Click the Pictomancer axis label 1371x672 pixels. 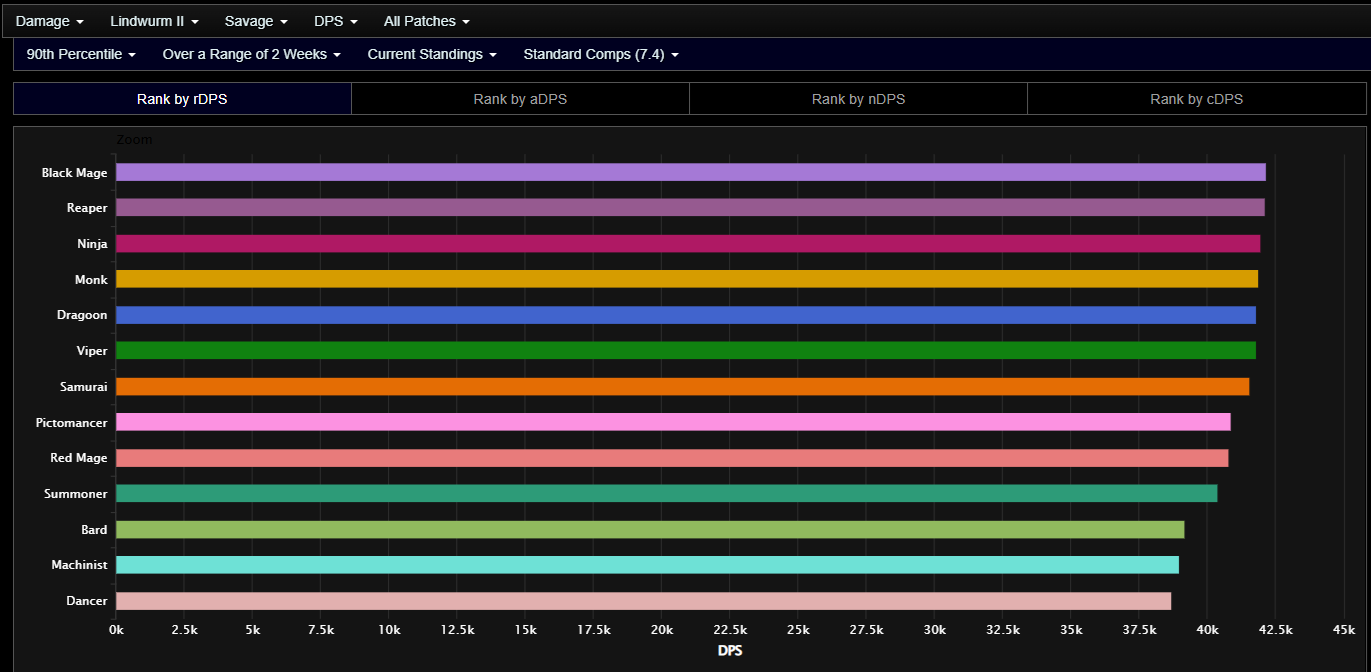tap(71, 423)
